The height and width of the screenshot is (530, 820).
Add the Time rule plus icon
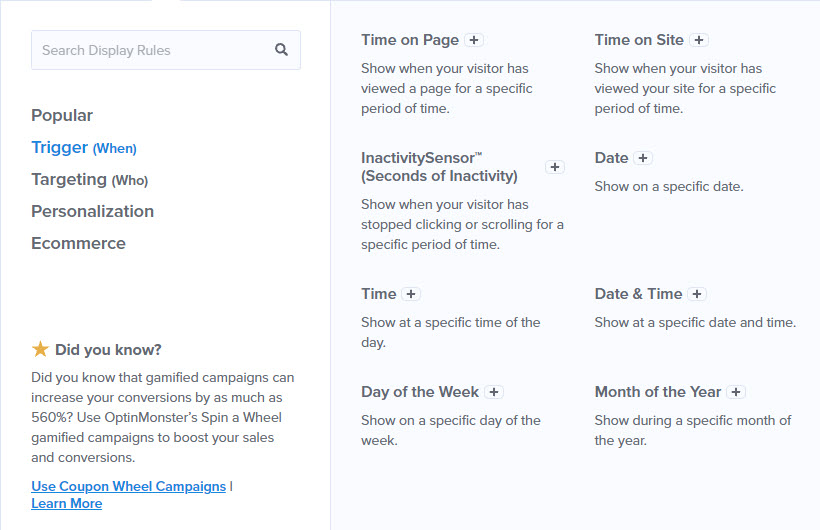(x=411, y=294)
